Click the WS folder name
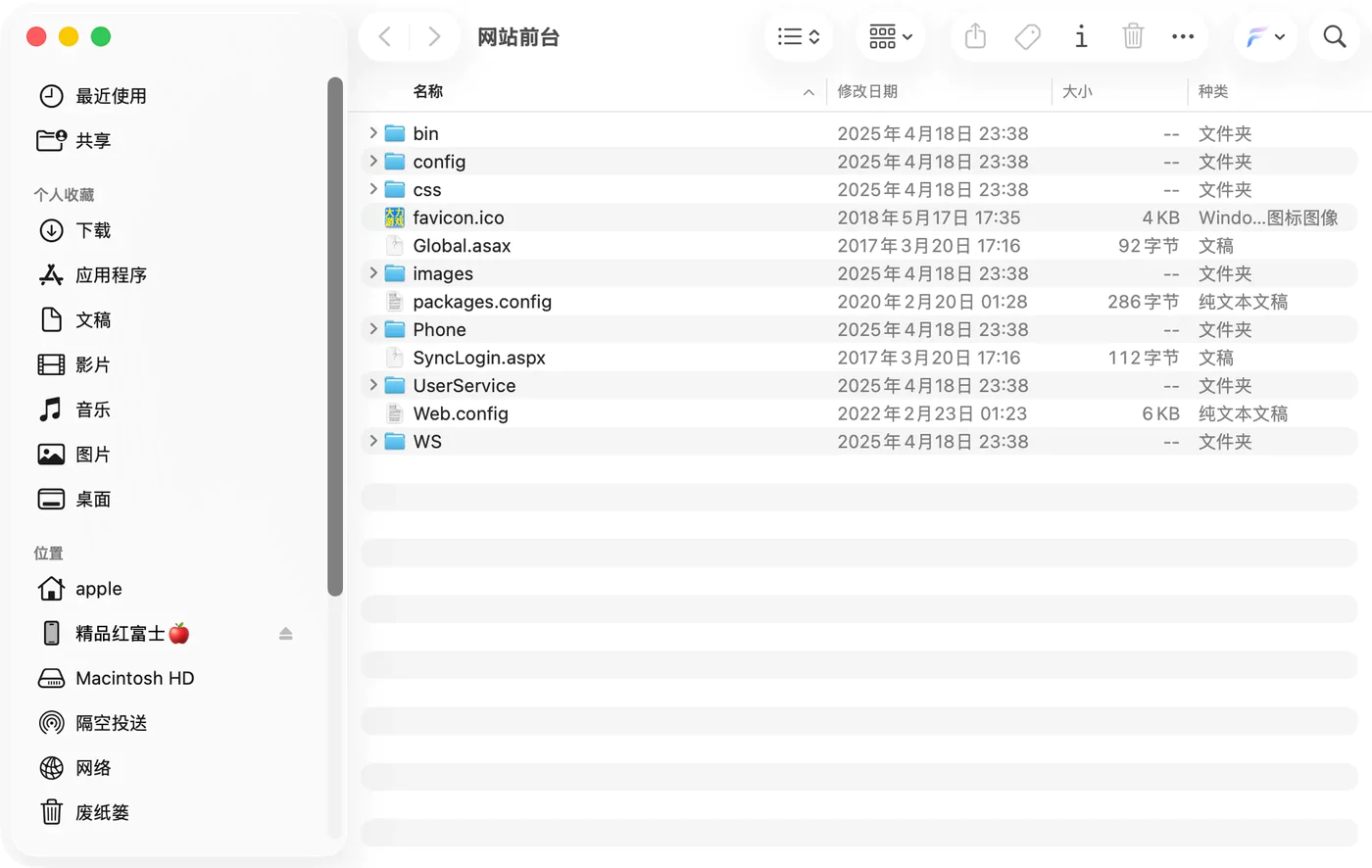The width and height of the screenshot is (1372, 868). (x=427, y=441)
